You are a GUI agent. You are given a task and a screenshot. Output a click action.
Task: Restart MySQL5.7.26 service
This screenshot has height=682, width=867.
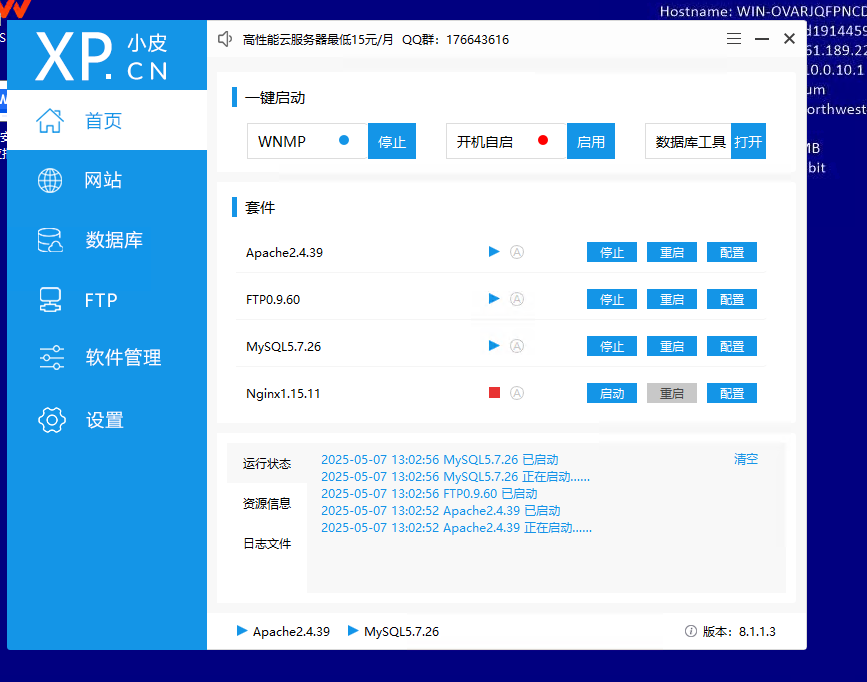click(x=672, y=346)
